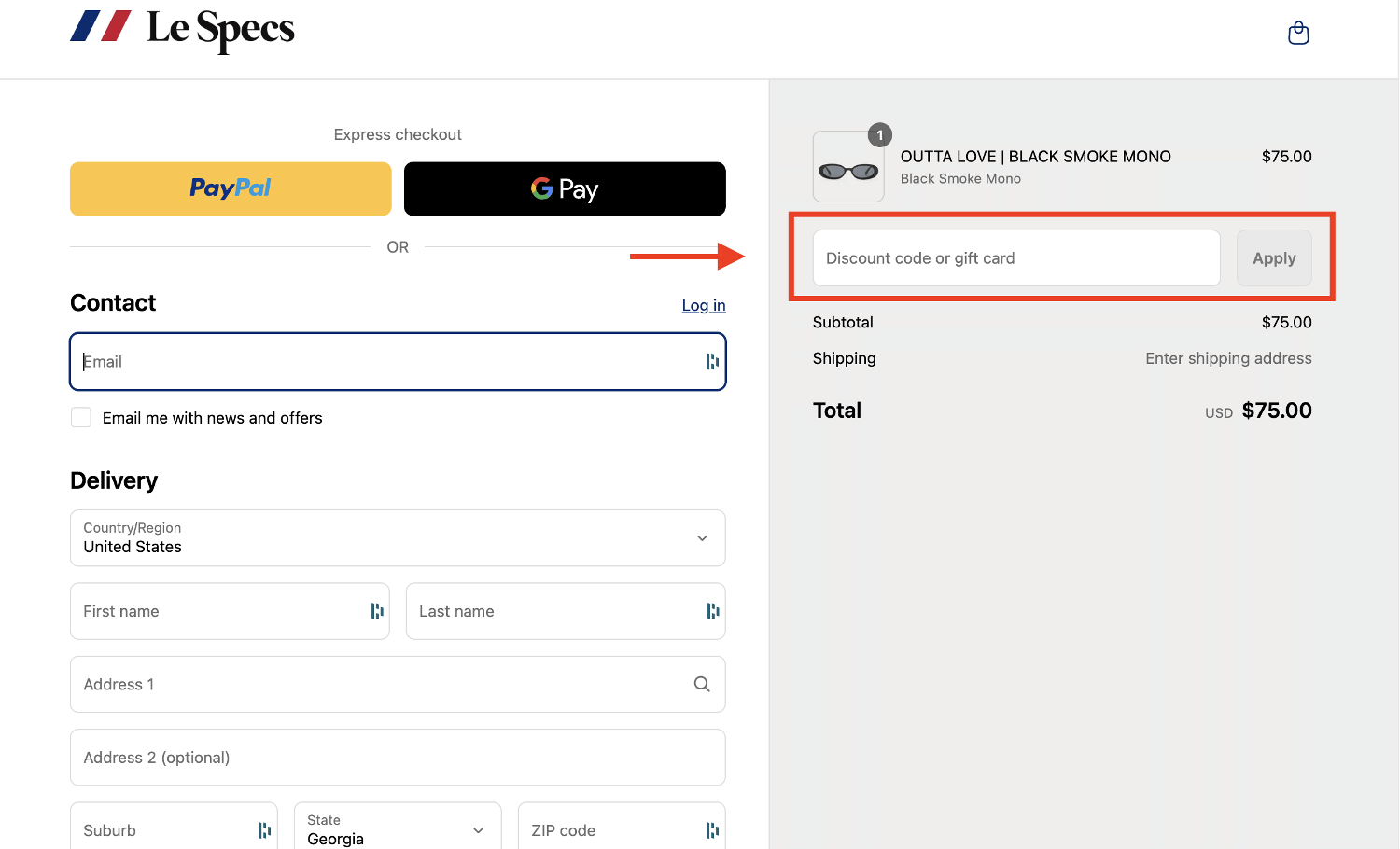Click autofill icon in First name field
The image size is (1400, 849).
[377, 611]
